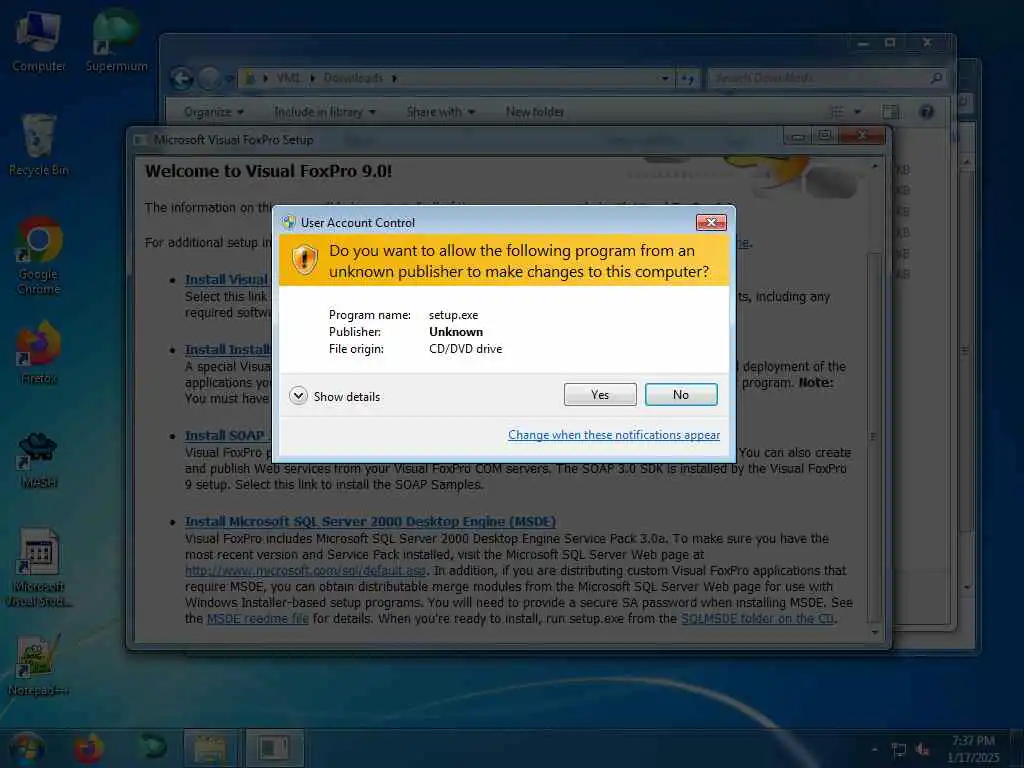Click Search Downloads field in Explorer
This screenshot has height=768, width=1024.
coord(827,78)
